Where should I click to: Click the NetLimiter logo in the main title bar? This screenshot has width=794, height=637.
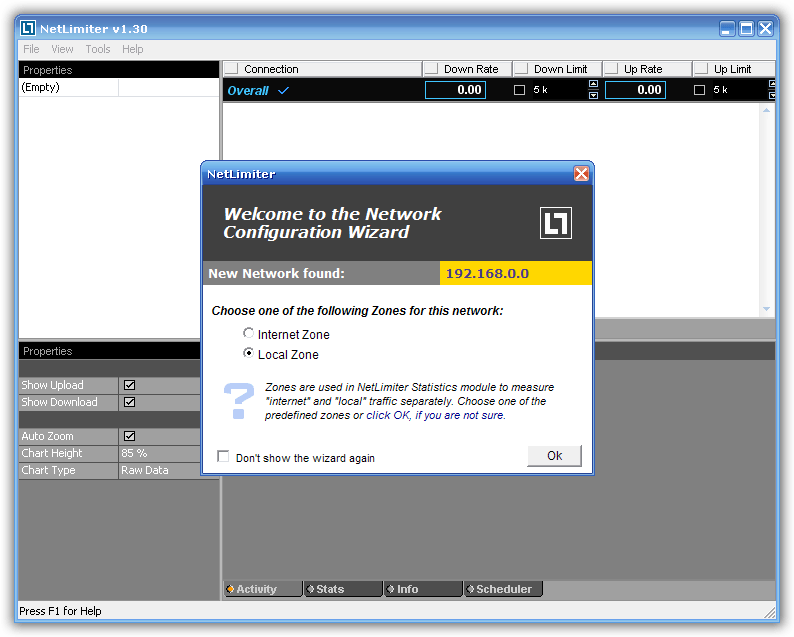28,28
